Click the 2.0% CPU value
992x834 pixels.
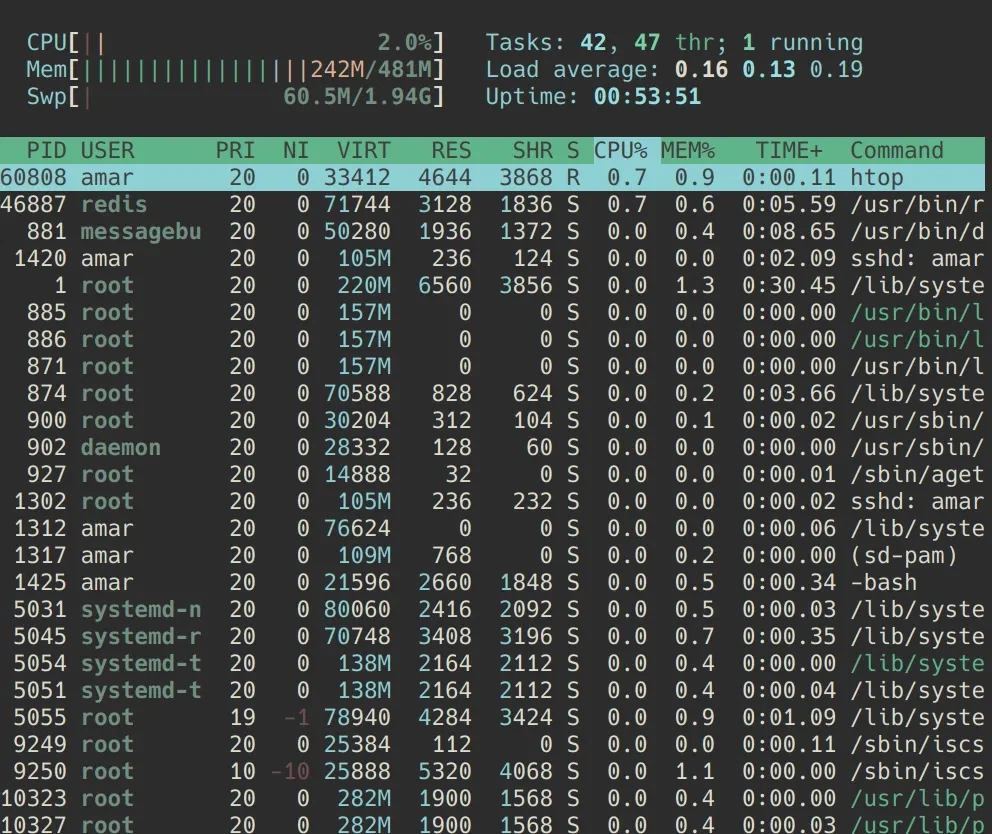click(x=404, y=43)
